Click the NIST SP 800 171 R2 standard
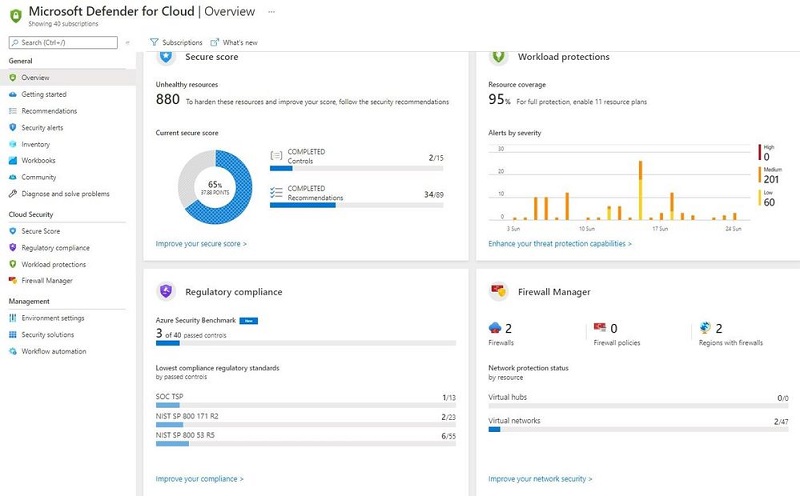800x496 pixels. (x=187, y=416)
